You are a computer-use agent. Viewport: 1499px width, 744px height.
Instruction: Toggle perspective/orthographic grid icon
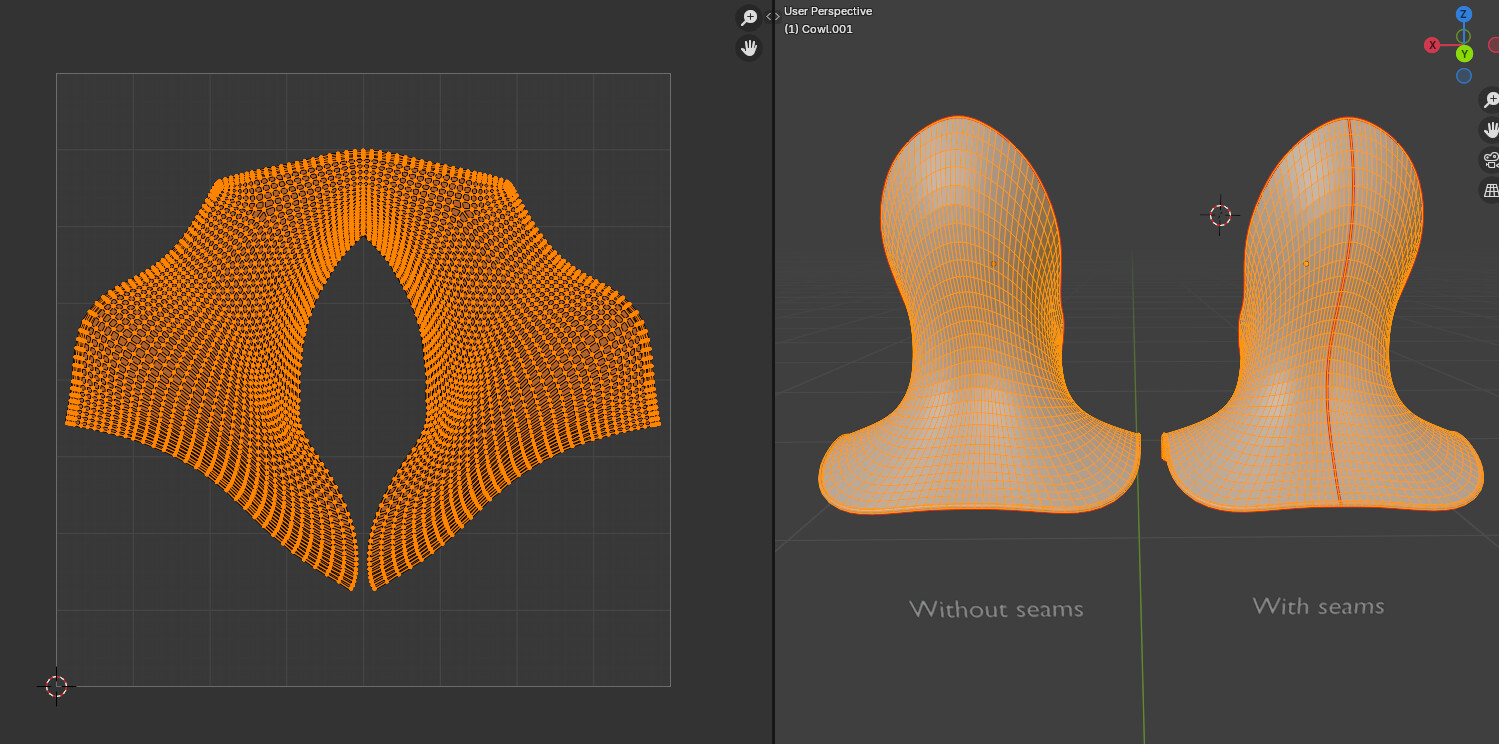point(1490,190)
